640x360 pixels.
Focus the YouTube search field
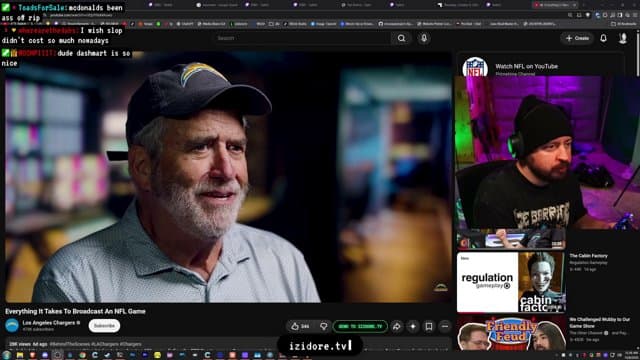click(303, 38)
